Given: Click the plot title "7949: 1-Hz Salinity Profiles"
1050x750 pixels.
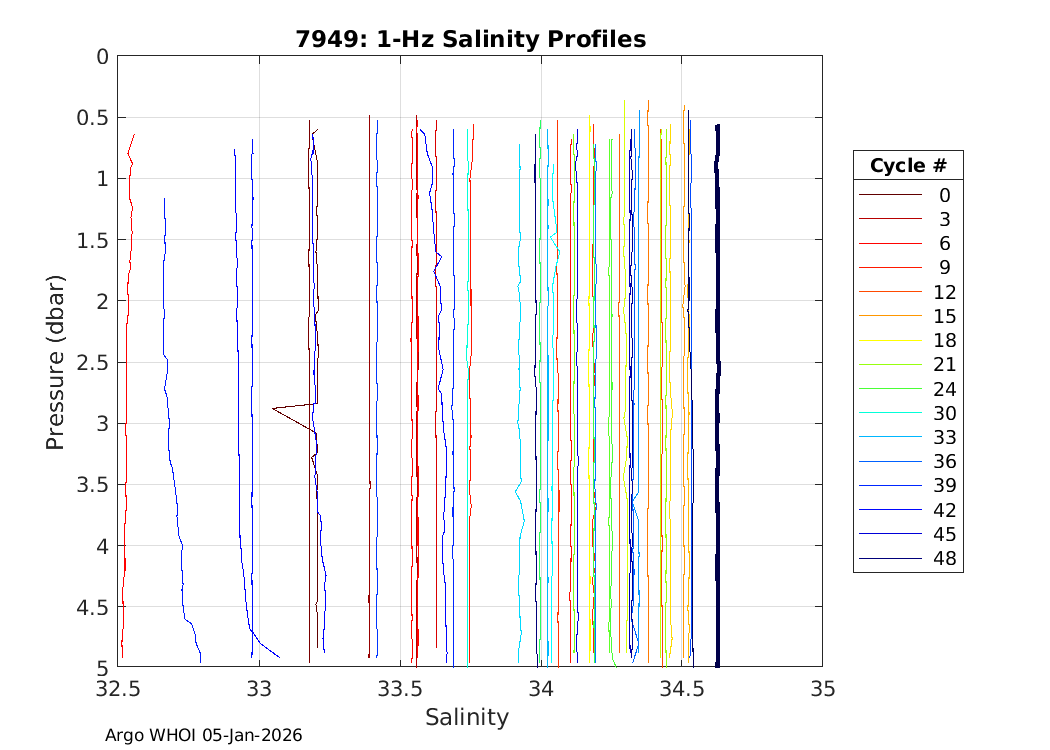Looking at the screenshot, I should [470, 39].
